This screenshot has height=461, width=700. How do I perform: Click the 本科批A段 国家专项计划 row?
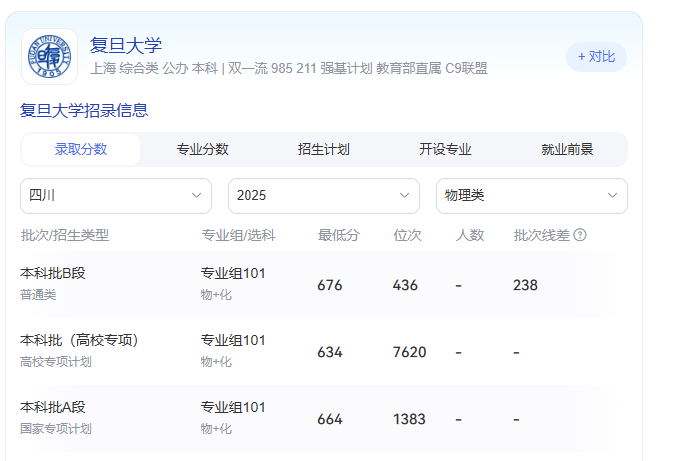tap(312, 418)
